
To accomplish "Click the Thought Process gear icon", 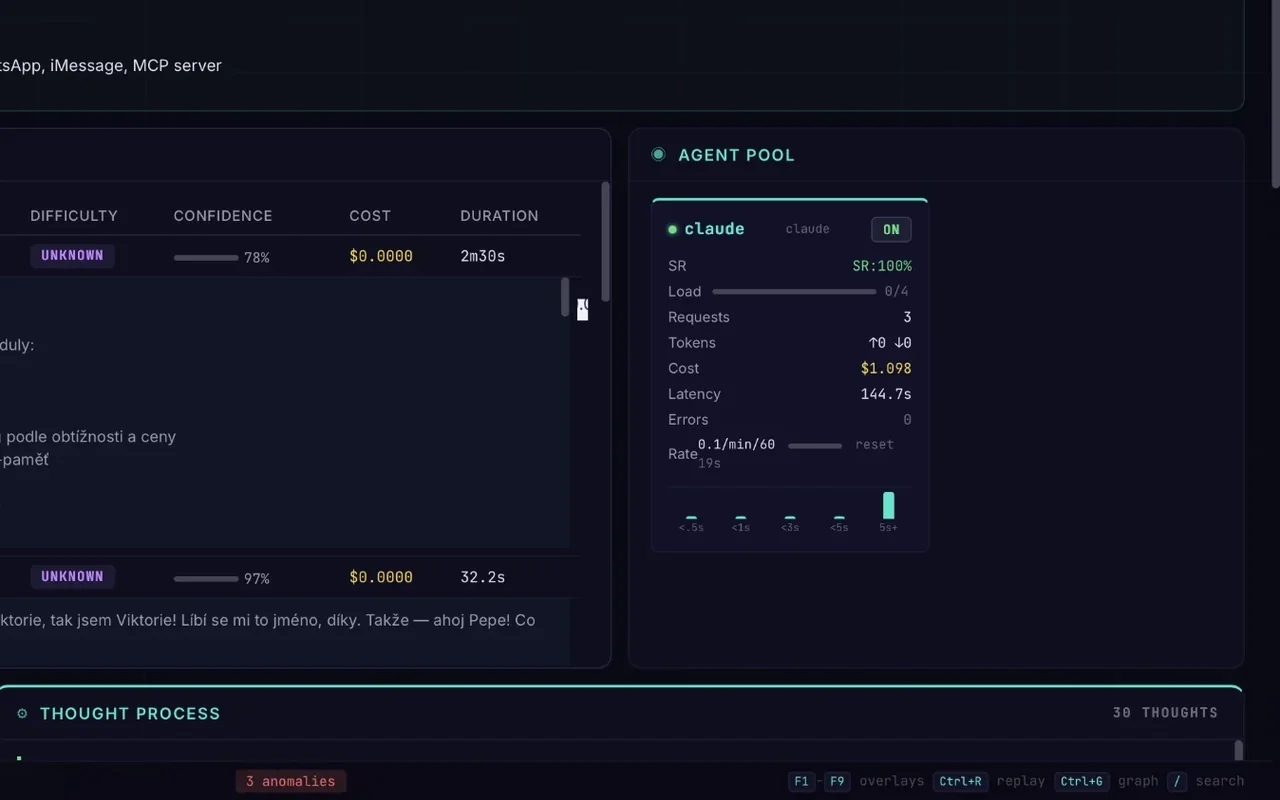I will click(x=22, y=713).
